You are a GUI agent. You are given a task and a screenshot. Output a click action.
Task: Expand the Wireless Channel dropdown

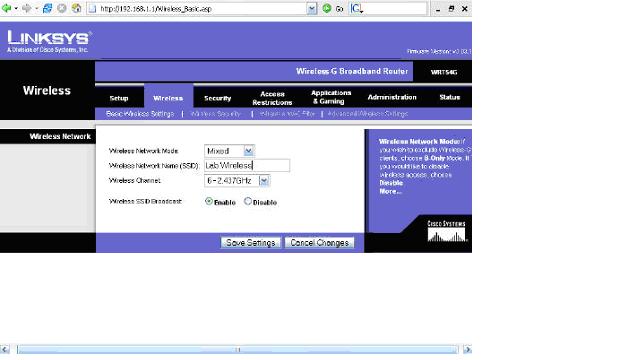[264, 180]
